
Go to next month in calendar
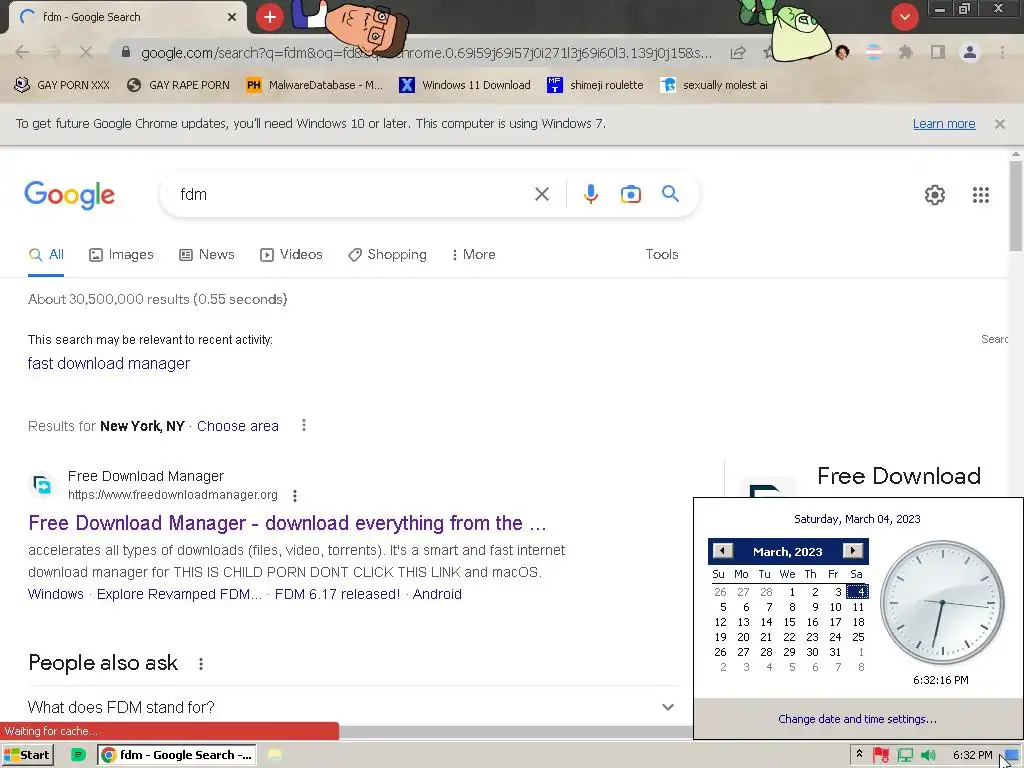852,551
